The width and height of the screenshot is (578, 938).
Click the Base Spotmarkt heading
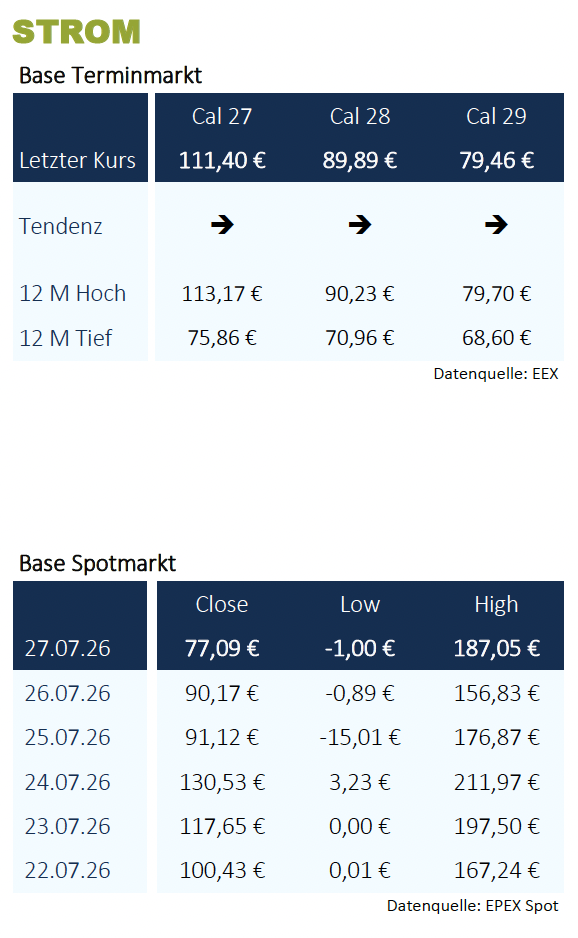[97, 564]
